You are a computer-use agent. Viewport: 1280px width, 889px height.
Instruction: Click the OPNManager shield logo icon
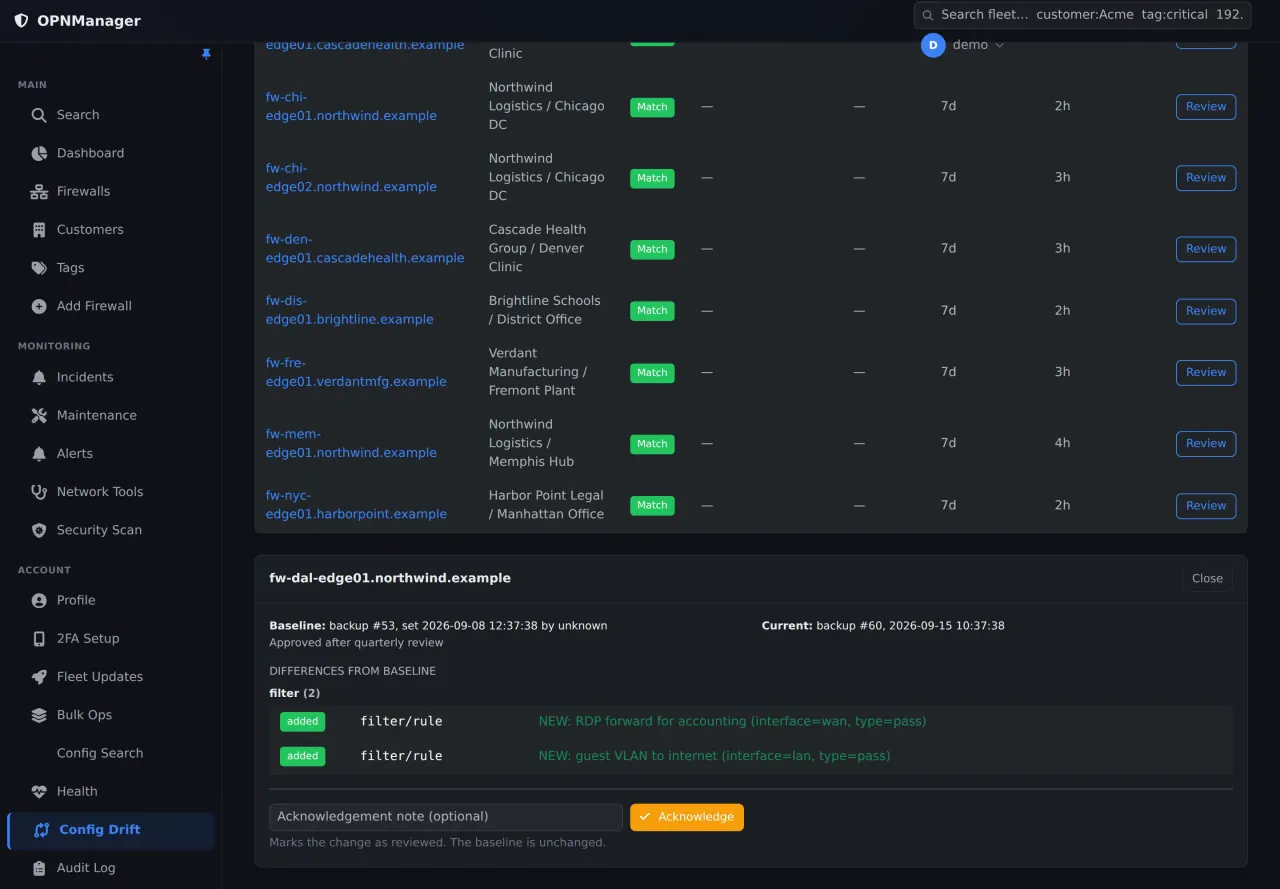click(x=21, y=21)
